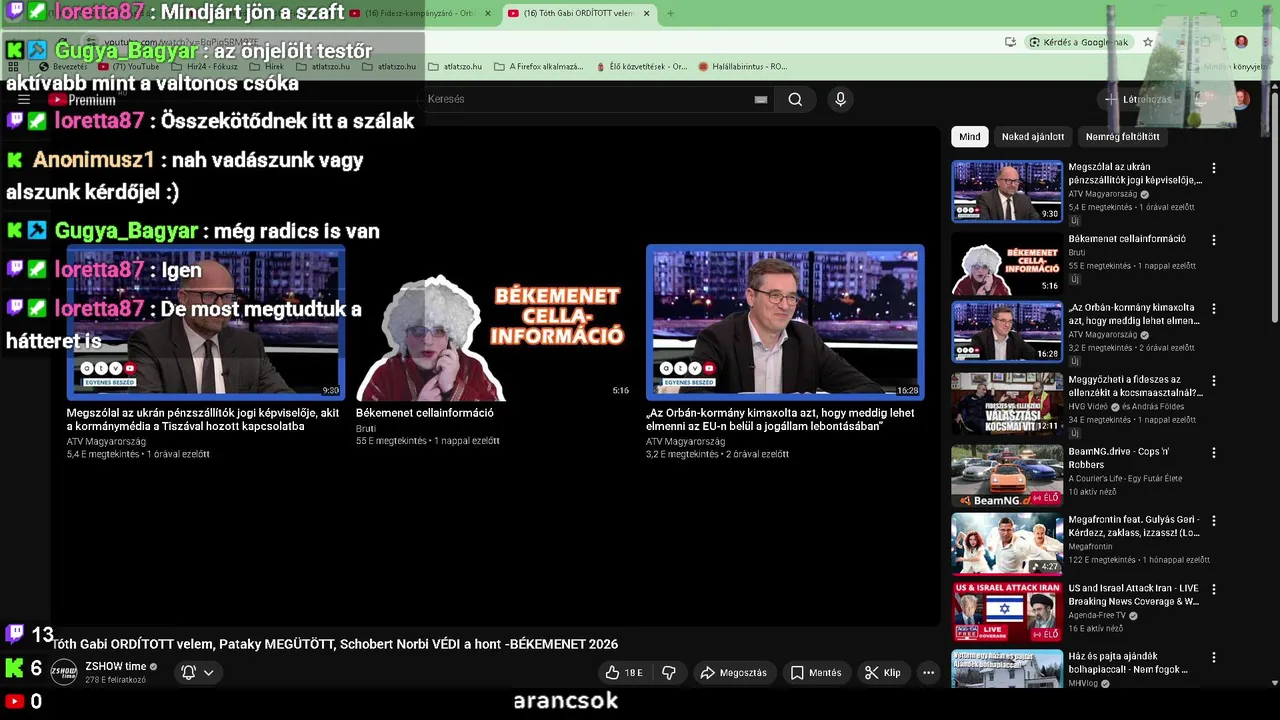This screenshot has height=720, width=1280.
Task: Open the Megafrontin channel link in sidebar
Action: (x=1090, y=547)
